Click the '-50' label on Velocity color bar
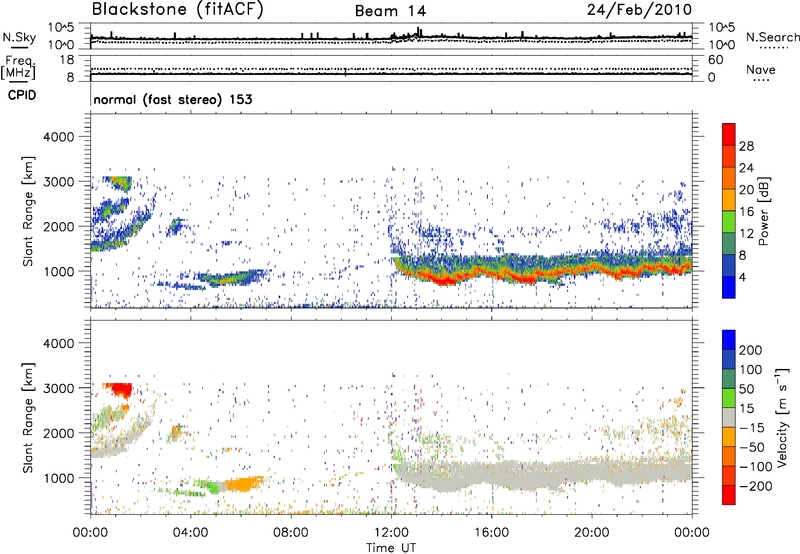This screenshot has width=800, height=554. click(752, 447)
